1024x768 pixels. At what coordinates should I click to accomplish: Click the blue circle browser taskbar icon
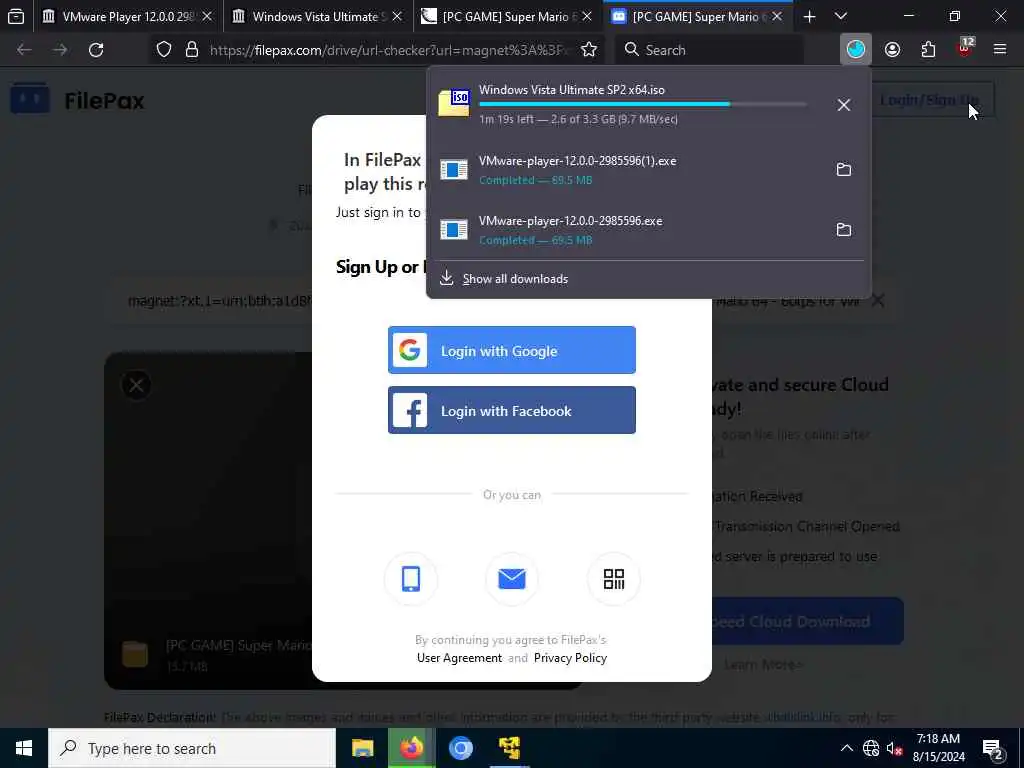pos(460,748)
